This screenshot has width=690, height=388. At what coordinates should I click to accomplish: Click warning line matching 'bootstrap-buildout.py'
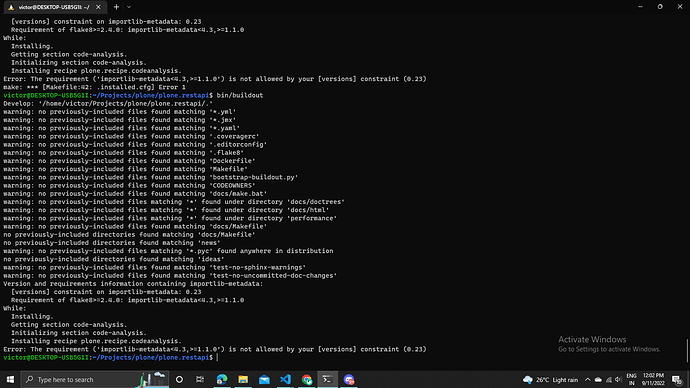(x=150, y=177)
